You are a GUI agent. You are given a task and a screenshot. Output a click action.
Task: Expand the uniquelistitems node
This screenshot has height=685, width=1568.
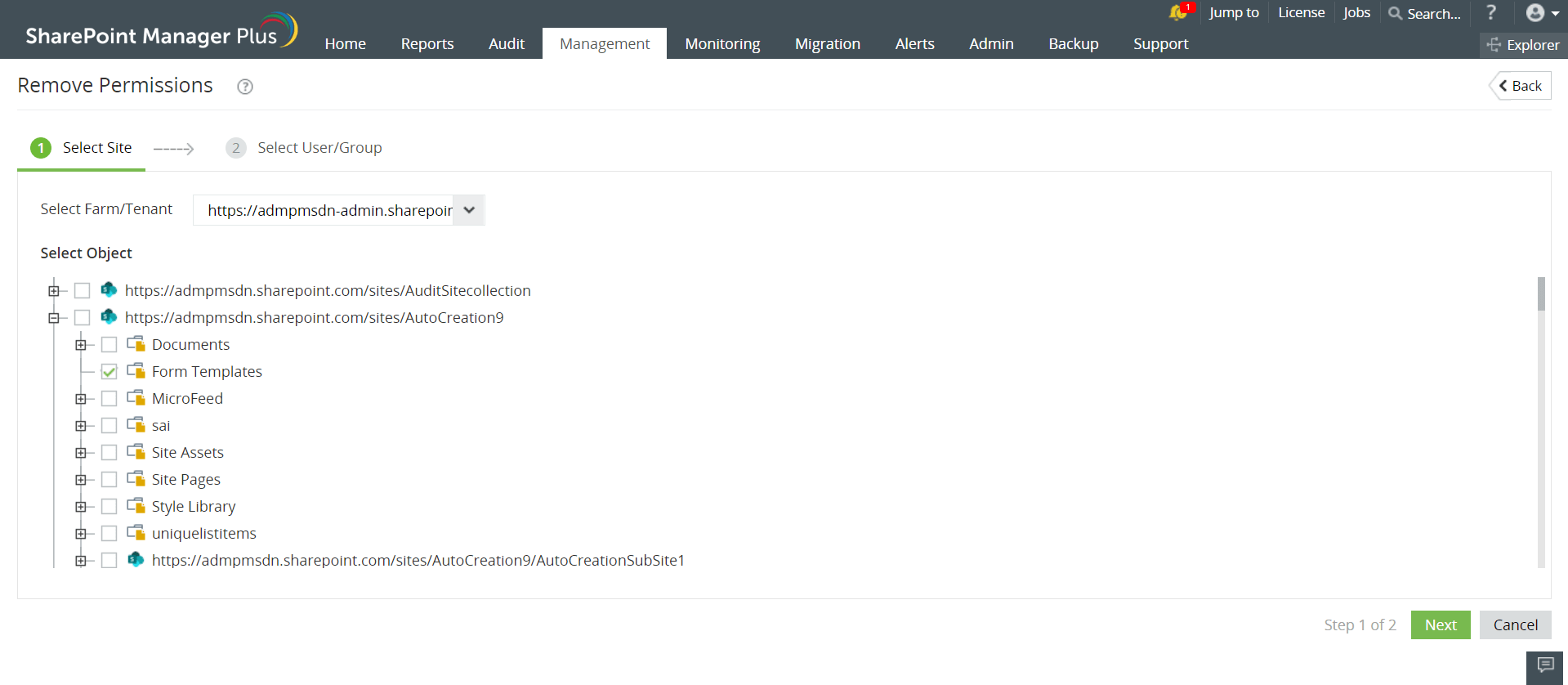click(81, 533)
